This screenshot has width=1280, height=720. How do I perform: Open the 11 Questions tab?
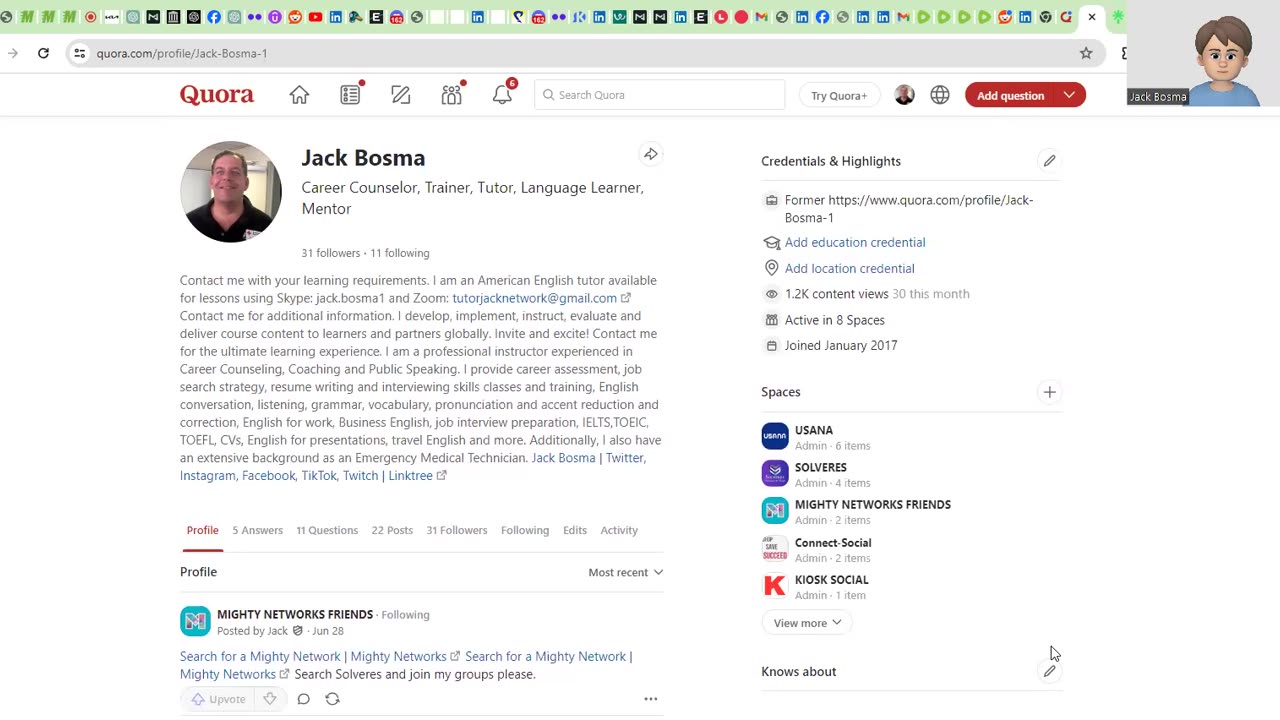(327, 530)
